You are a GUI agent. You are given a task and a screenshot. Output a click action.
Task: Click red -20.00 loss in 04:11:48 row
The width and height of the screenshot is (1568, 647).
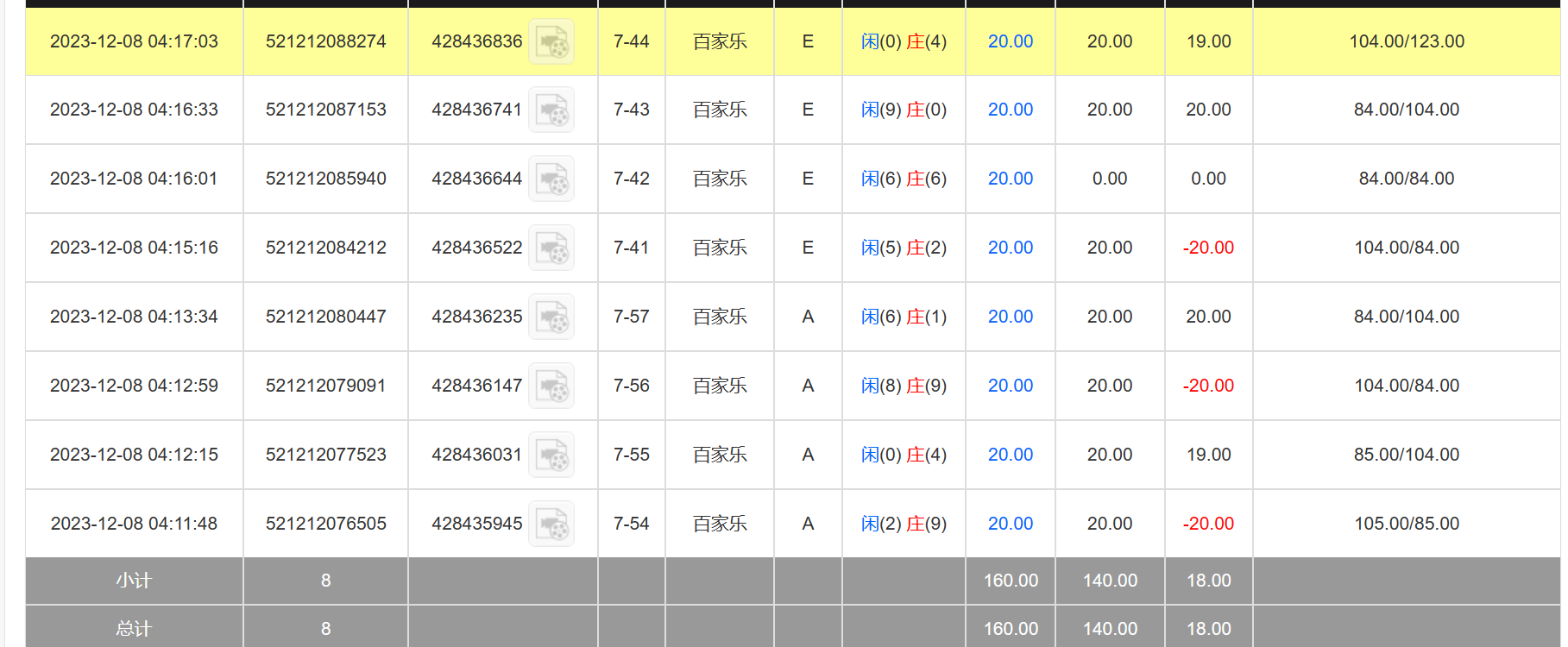[1208, 524]
